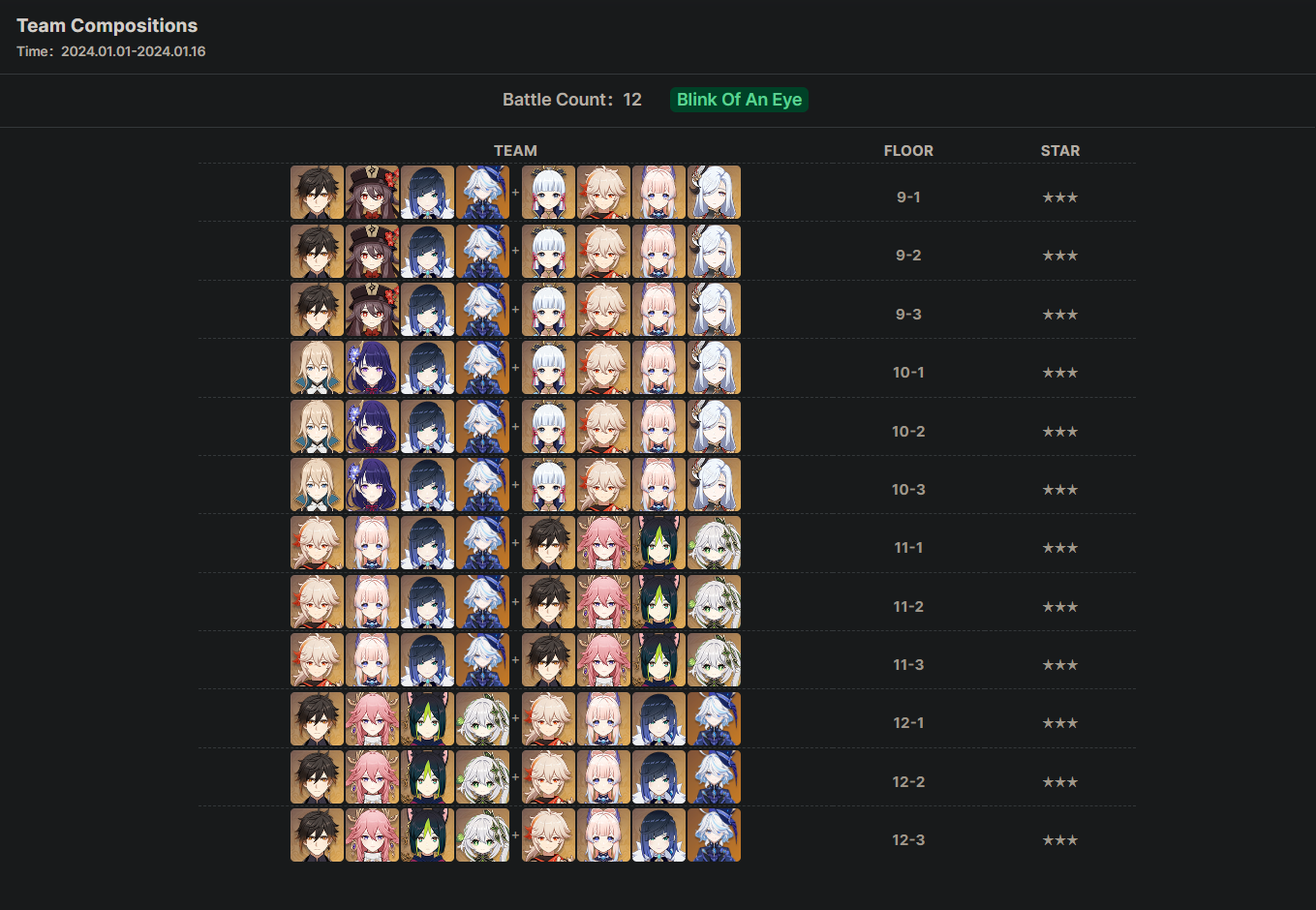This screenshot has height=910, width=1316.
Task: Open Zhongli's avatar in the 9-2 row
Action: coord(317,251)
